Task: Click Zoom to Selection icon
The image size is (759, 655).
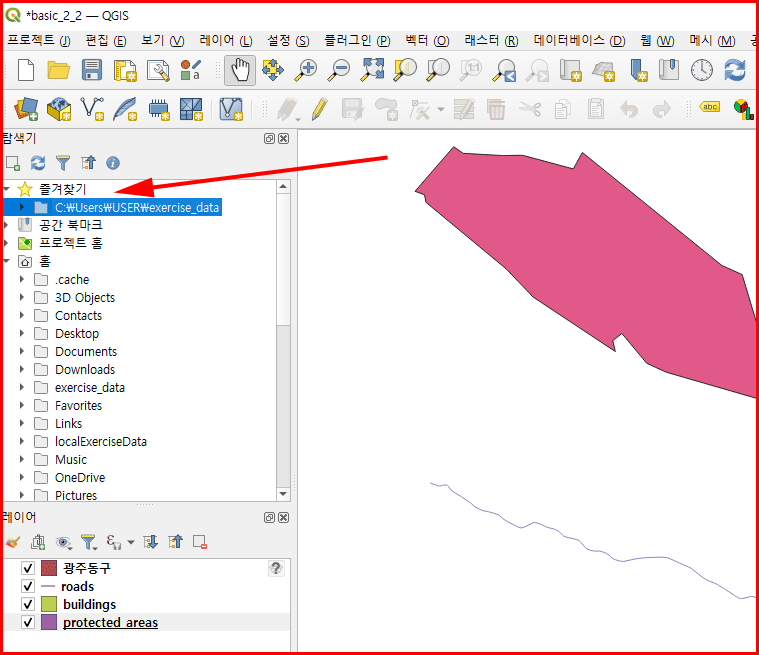Action: point(405,70)
